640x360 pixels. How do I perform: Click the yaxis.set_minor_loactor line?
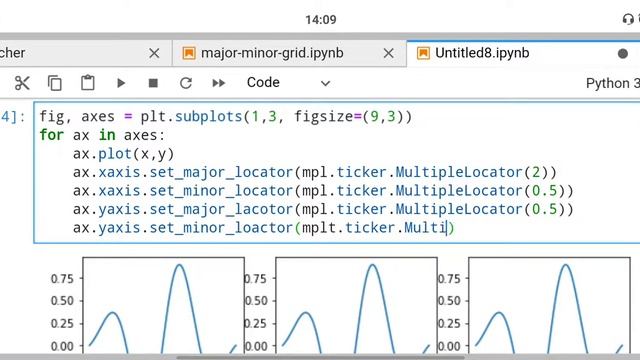click(263, 228)
